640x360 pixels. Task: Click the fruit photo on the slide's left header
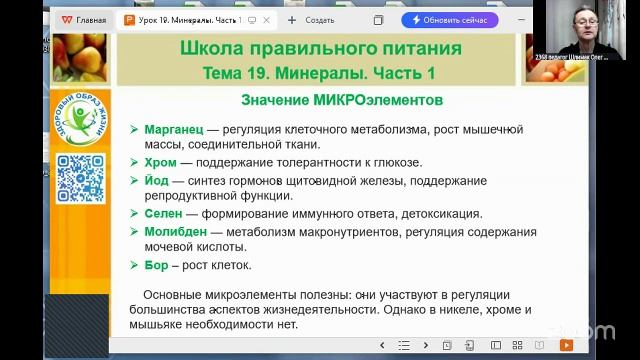pos(80,58)
